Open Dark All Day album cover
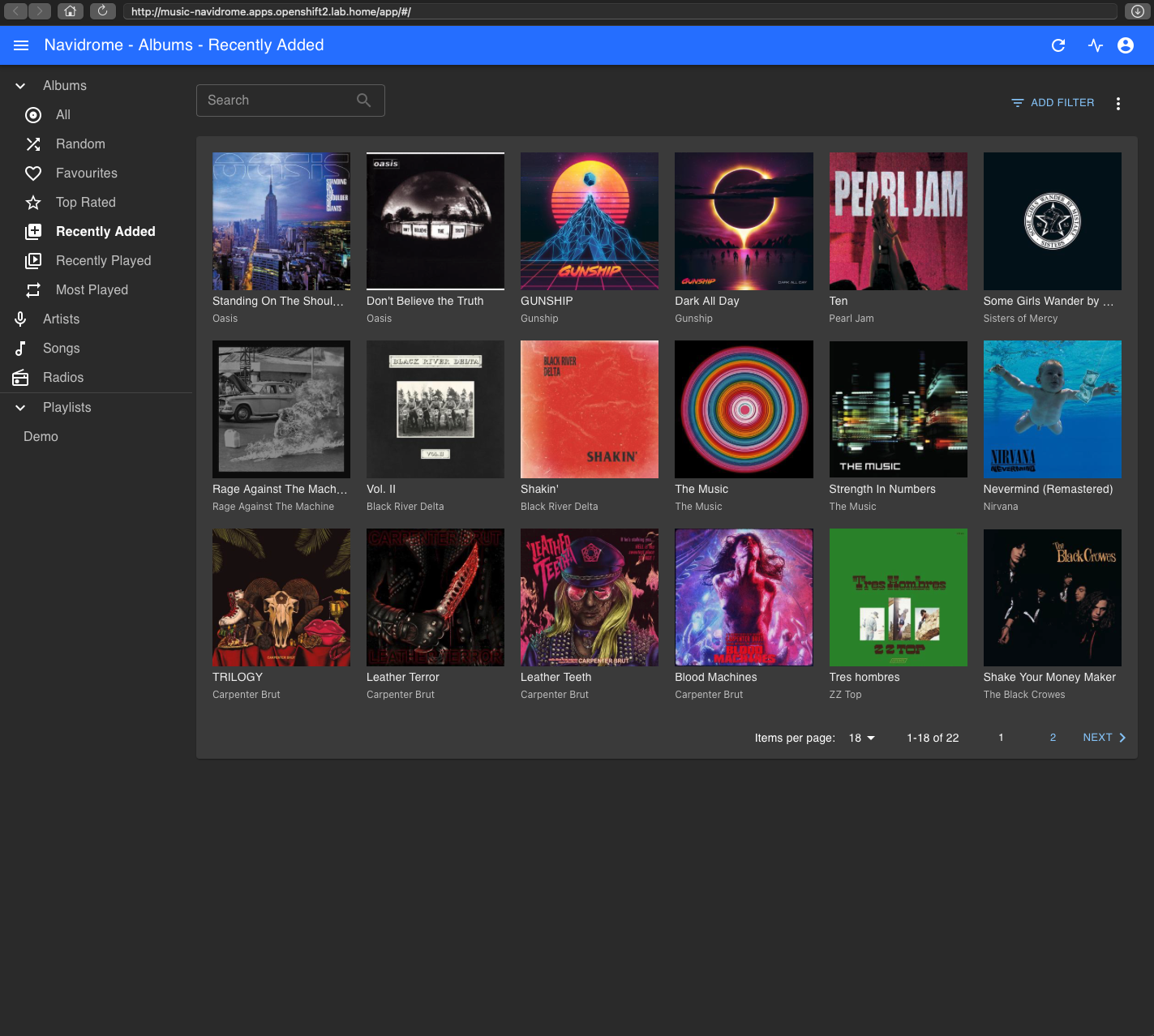1154x1036 pixels. tap(744, 221)
